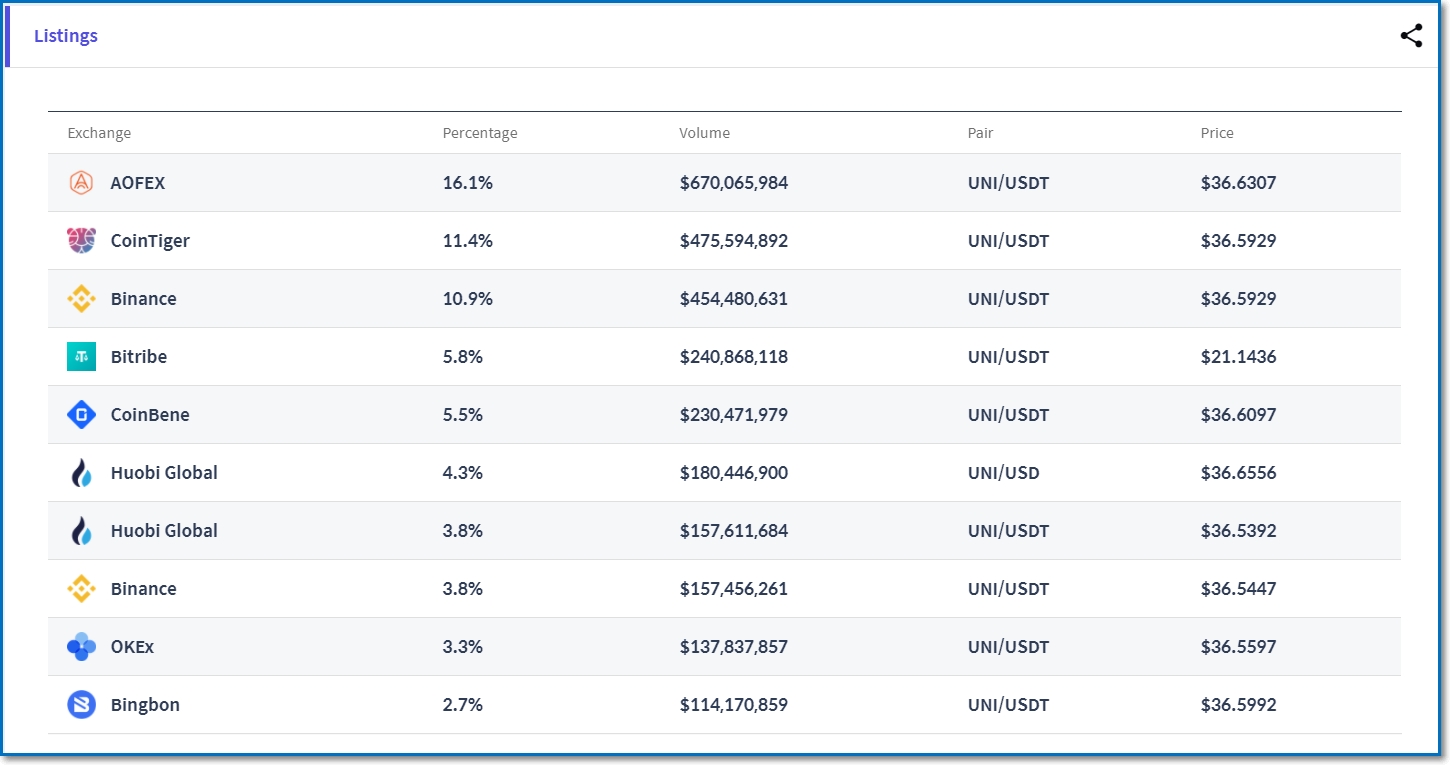The image size is (1450, 765).
Task: Click the Binance logo in the 10.9% row
Action: click(81, 299)
